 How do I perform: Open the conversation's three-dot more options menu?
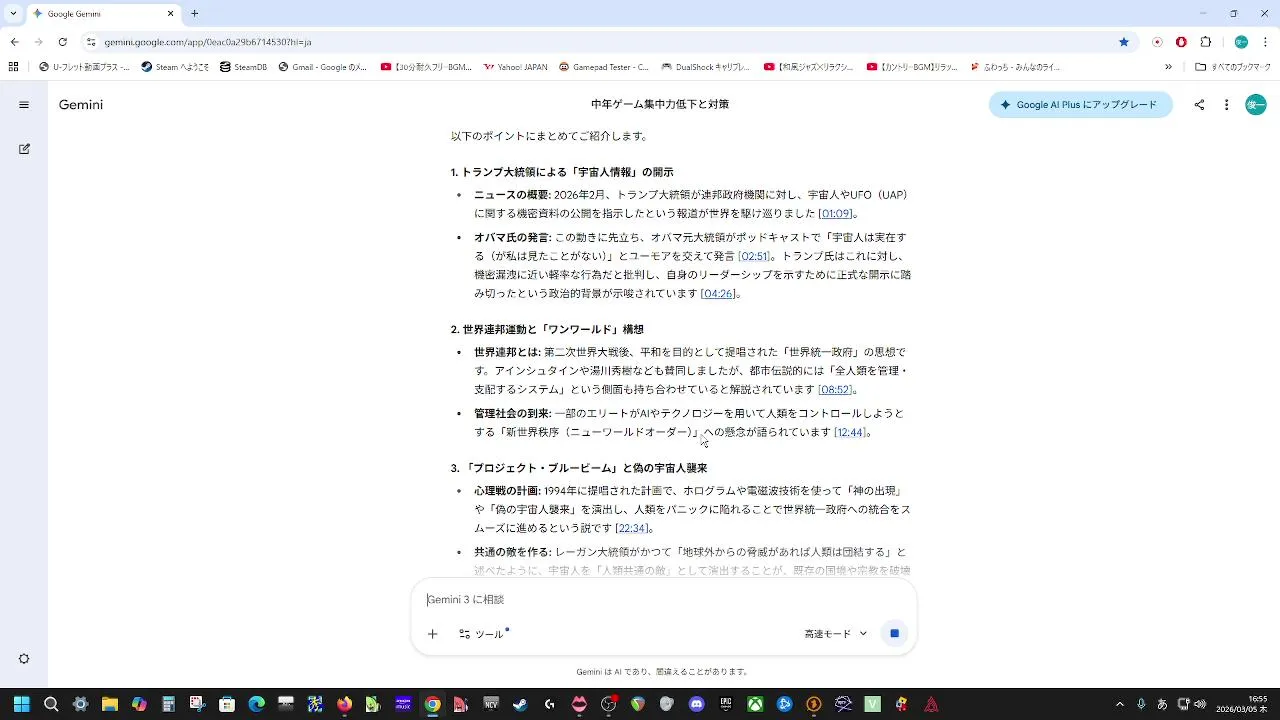click(x=1226, y=105)
